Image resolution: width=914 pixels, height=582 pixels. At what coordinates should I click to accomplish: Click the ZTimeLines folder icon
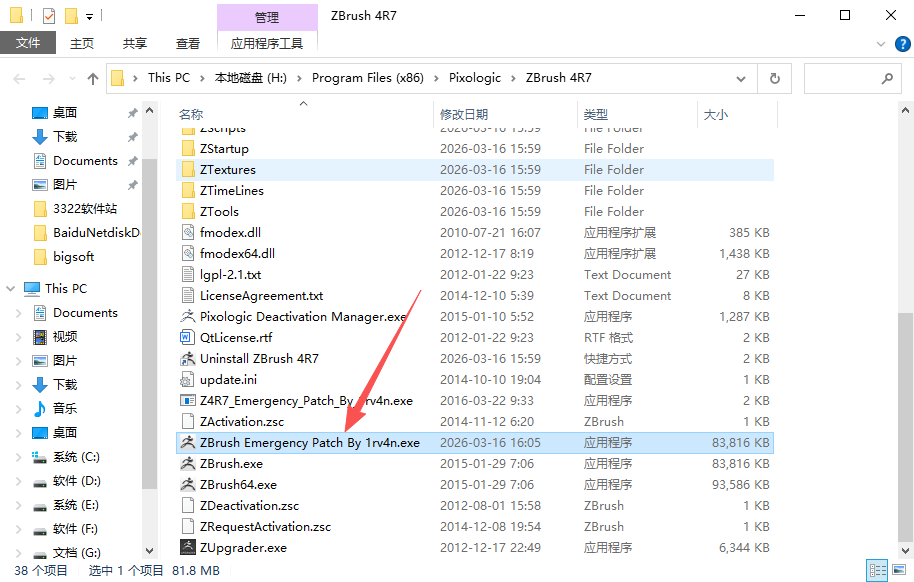(x=188, y=191)
